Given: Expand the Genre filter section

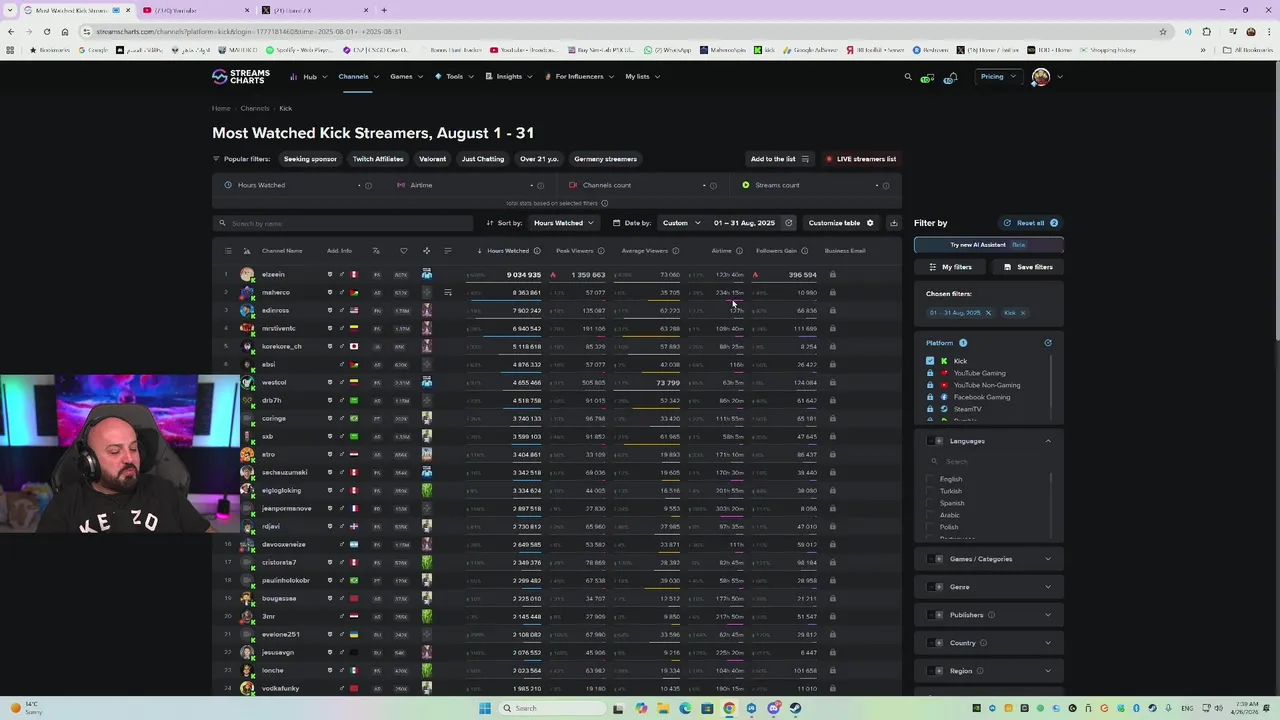Looking at the screenshot, I should coord(1048,587).
